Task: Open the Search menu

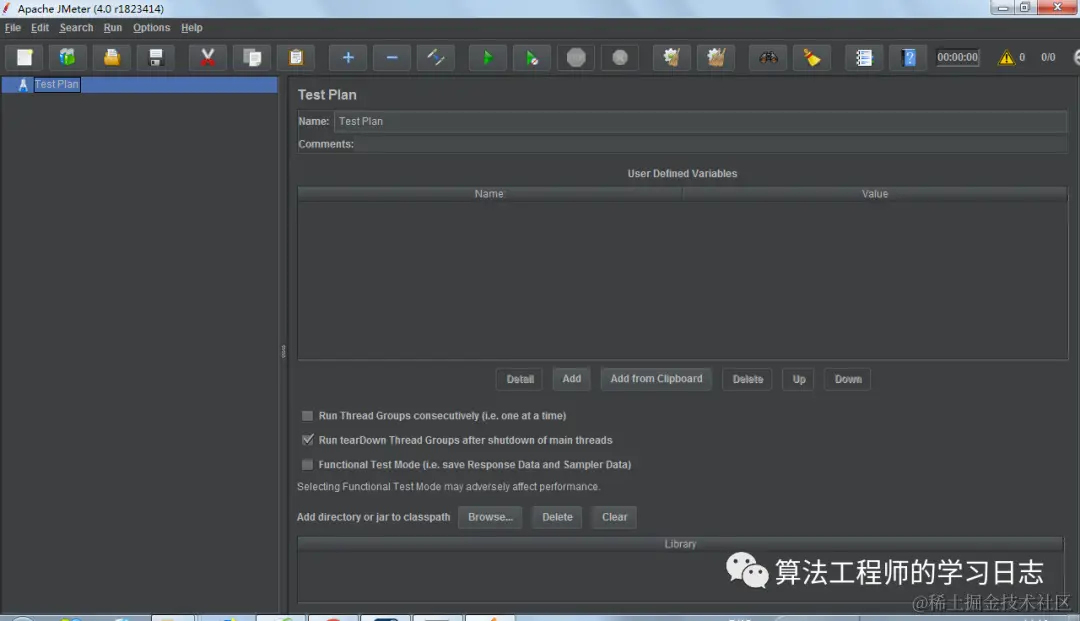Action: [x=76, y=28]
